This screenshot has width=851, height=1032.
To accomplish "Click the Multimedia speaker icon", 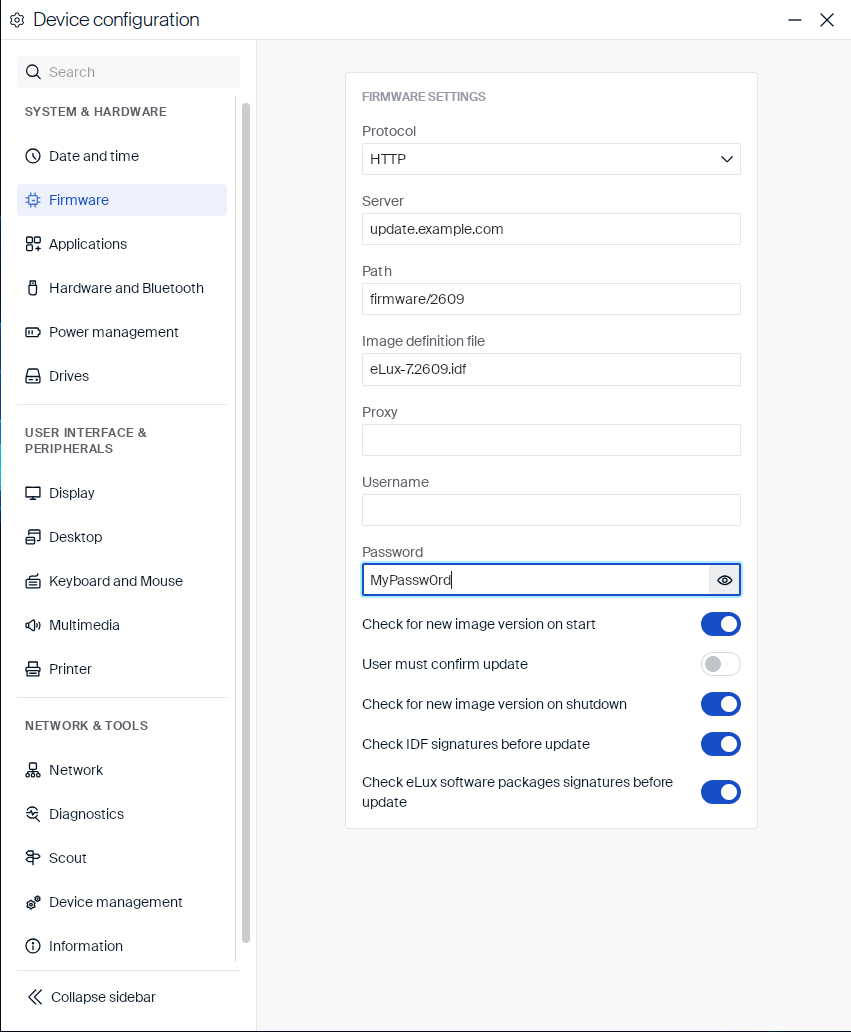I will (33, 625).
